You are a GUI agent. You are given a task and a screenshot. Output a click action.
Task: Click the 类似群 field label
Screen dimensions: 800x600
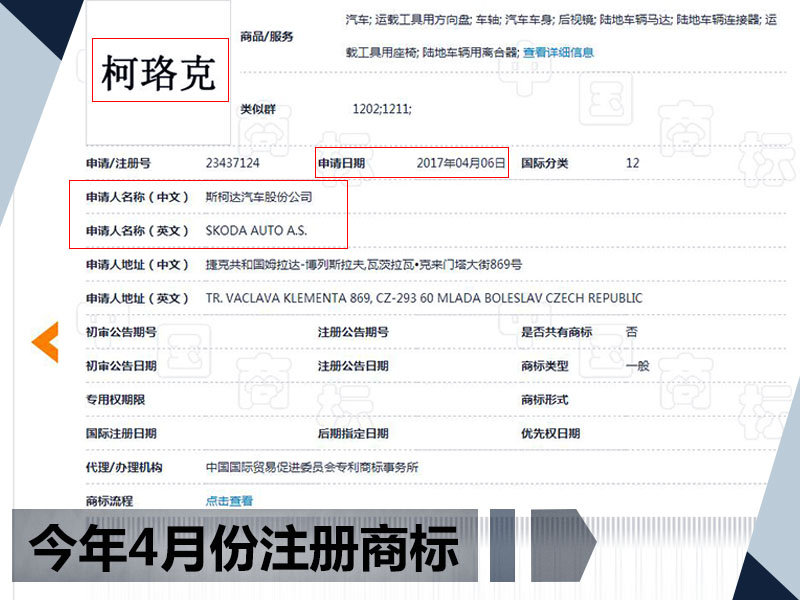click(x=258, y=109)
